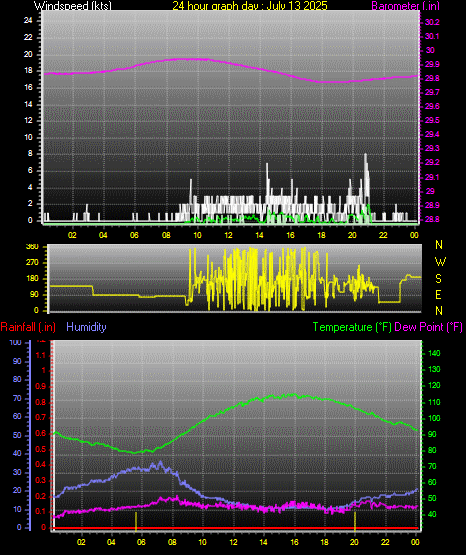Click the 180 value on the wind direction axis
466x555 pixels.
(x=32, y=279)
